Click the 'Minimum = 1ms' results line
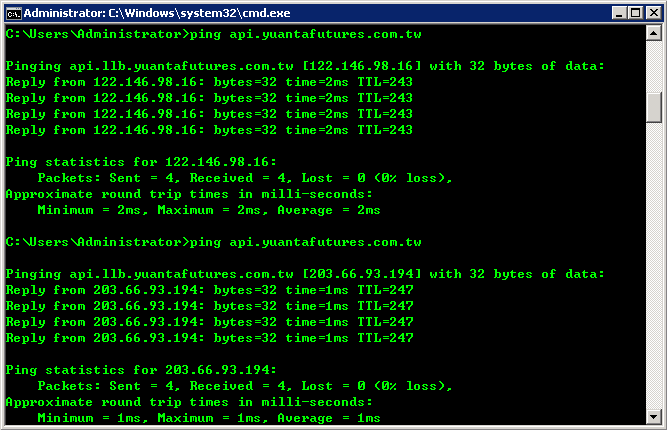Image resolution: width=667 pixels, height=430 pixels. pos(209,418)
